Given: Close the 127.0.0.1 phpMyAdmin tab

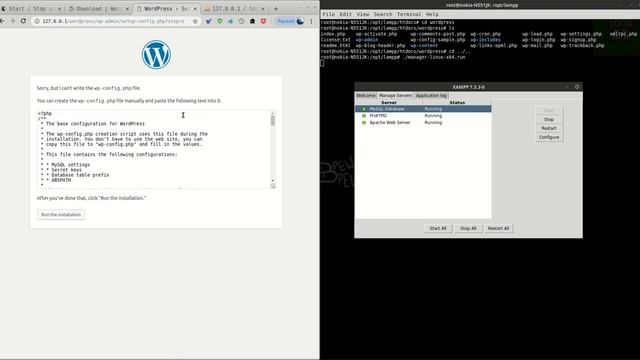Looking at the screenshot, I should point(263,9).
